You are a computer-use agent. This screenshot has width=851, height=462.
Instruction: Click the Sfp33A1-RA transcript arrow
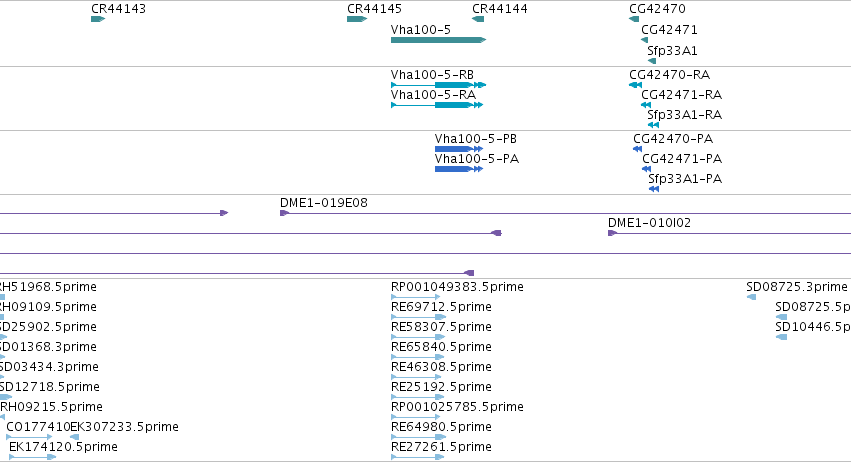click(x=653, y=125)
